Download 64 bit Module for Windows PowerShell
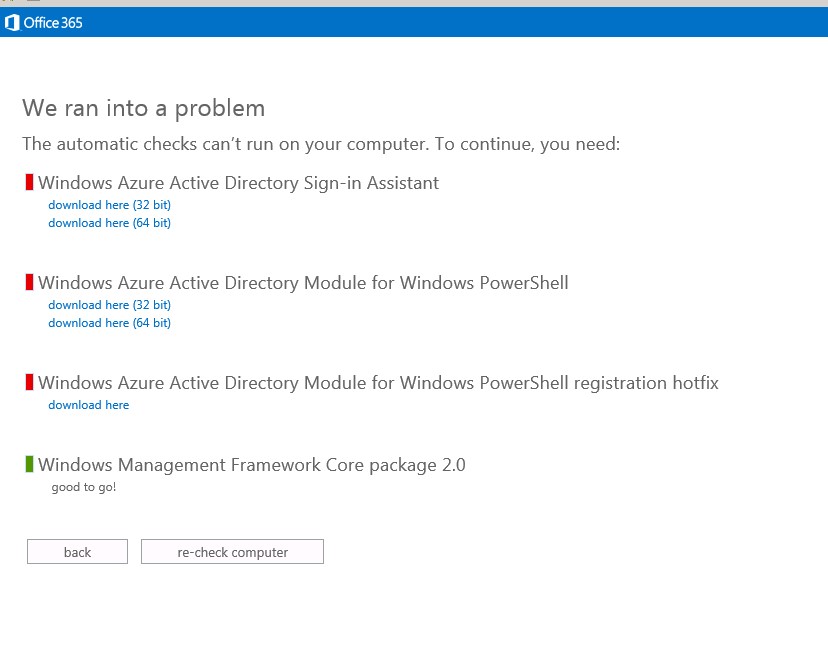This screenshot has height=658, width=828. (x=109, y=323)
